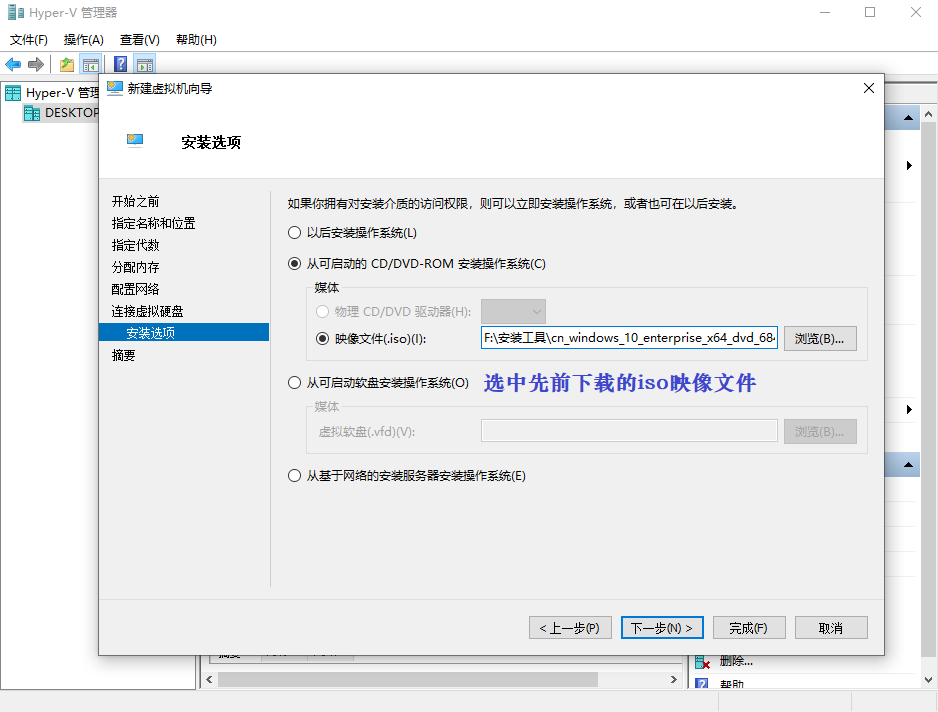Expand the upper submenu arrow in actions pane

pos(909,165)
